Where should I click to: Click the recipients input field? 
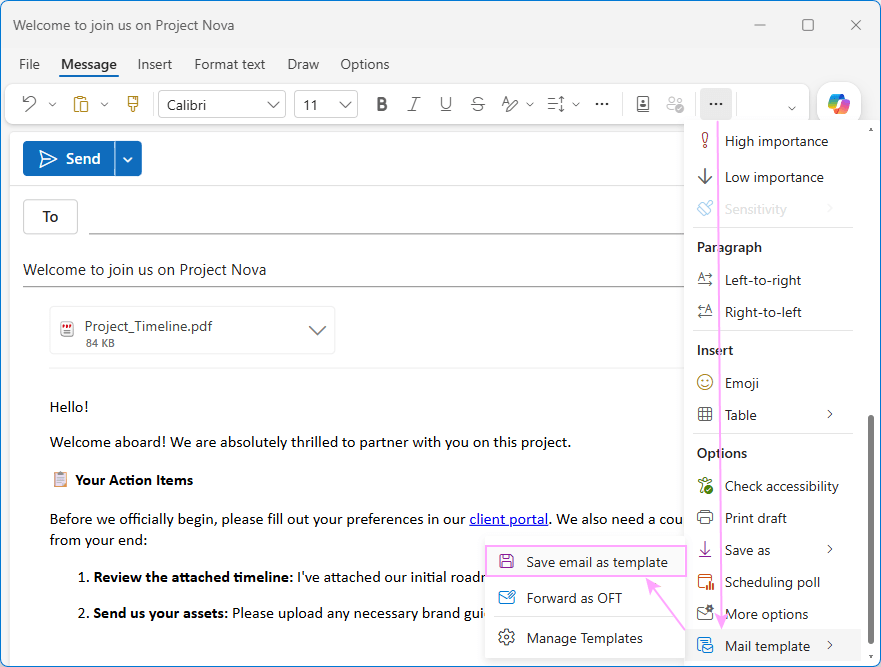coord(386,217)
